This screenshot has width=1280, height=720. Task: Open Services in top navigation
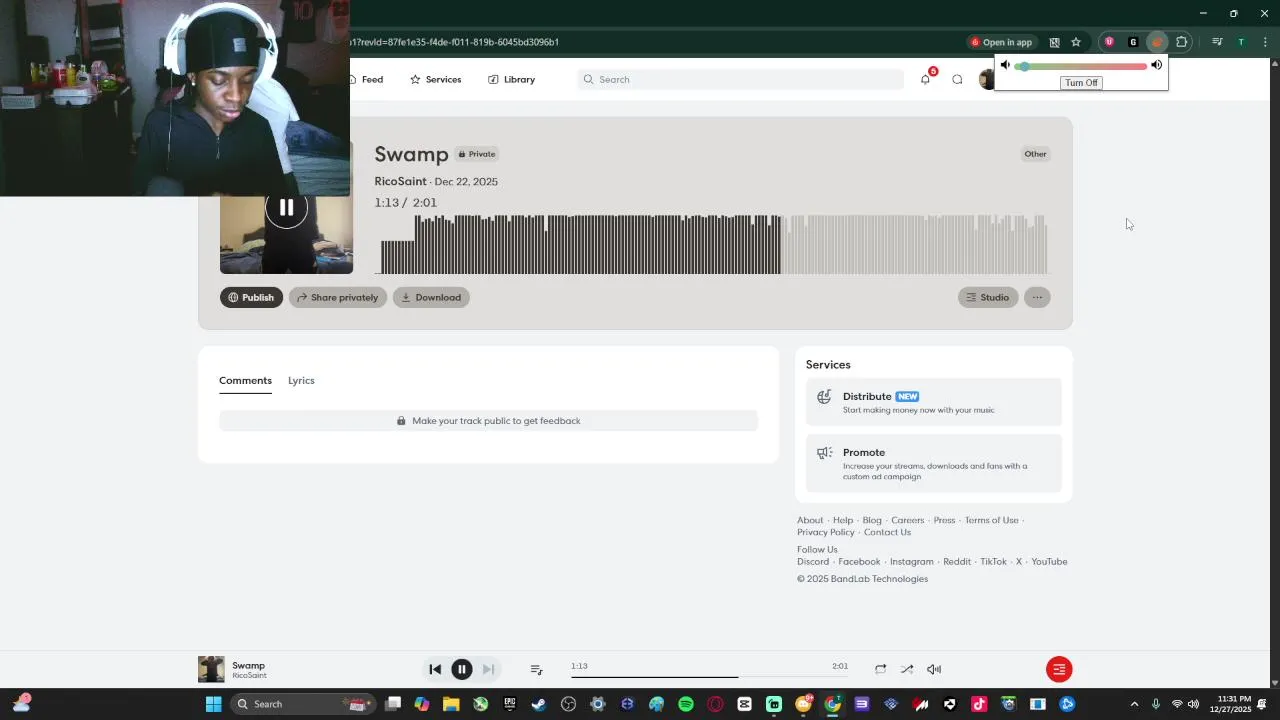pos(435,79)
